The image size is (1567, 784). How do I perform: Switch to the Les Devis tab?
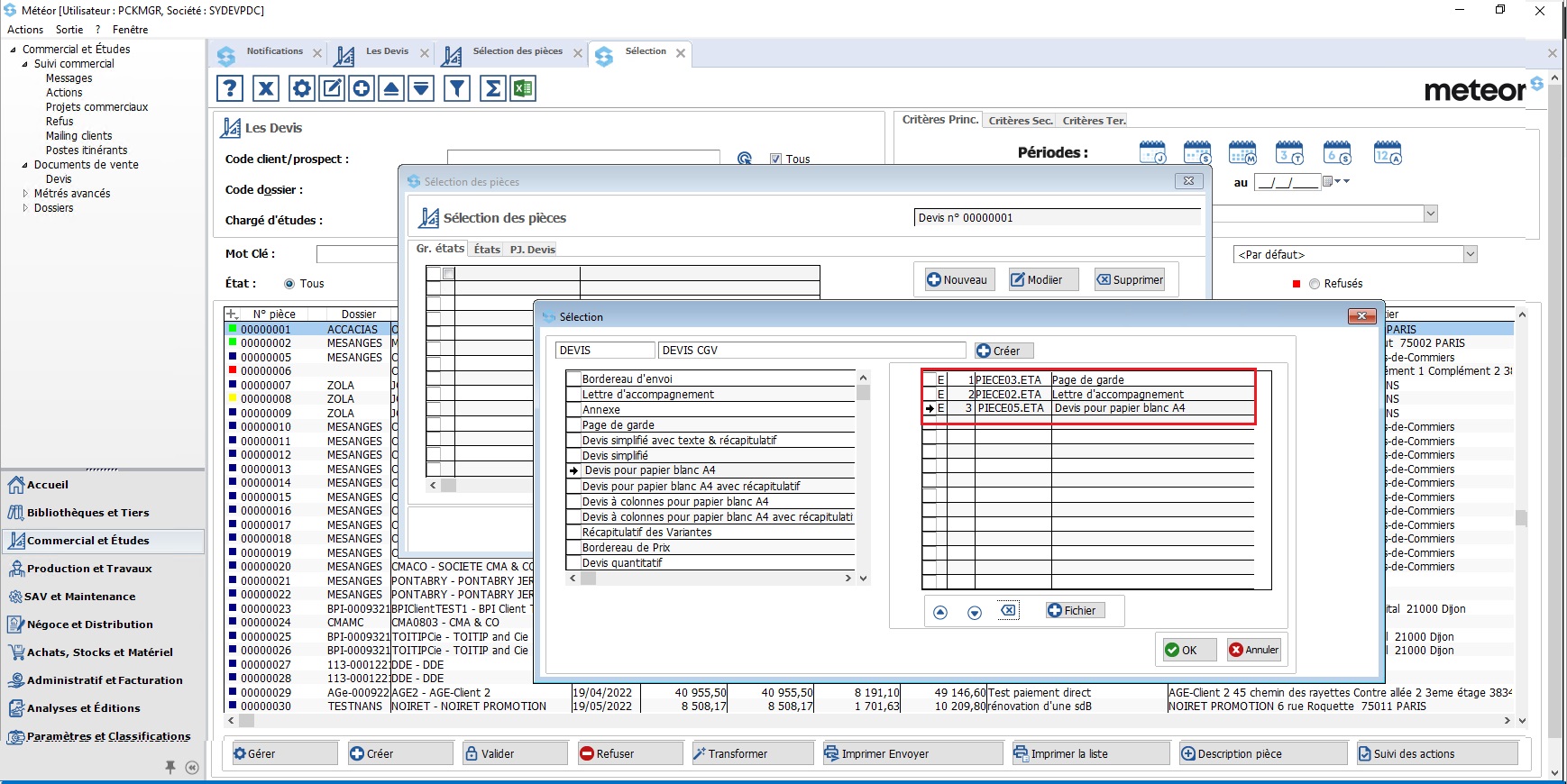click(x=387, y=51)
